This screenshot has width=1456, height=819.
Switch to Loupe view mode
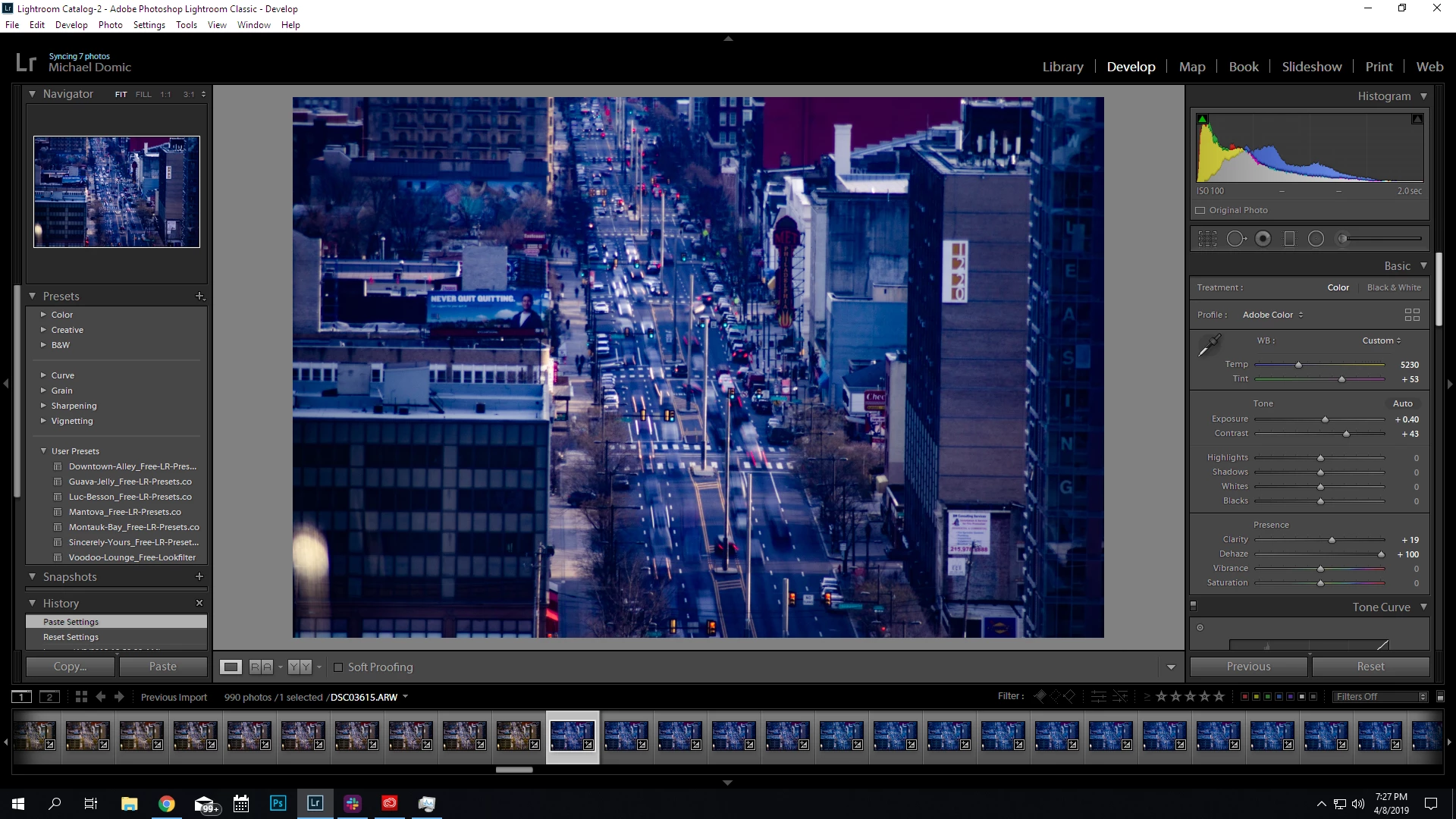(x=231, y=667)
